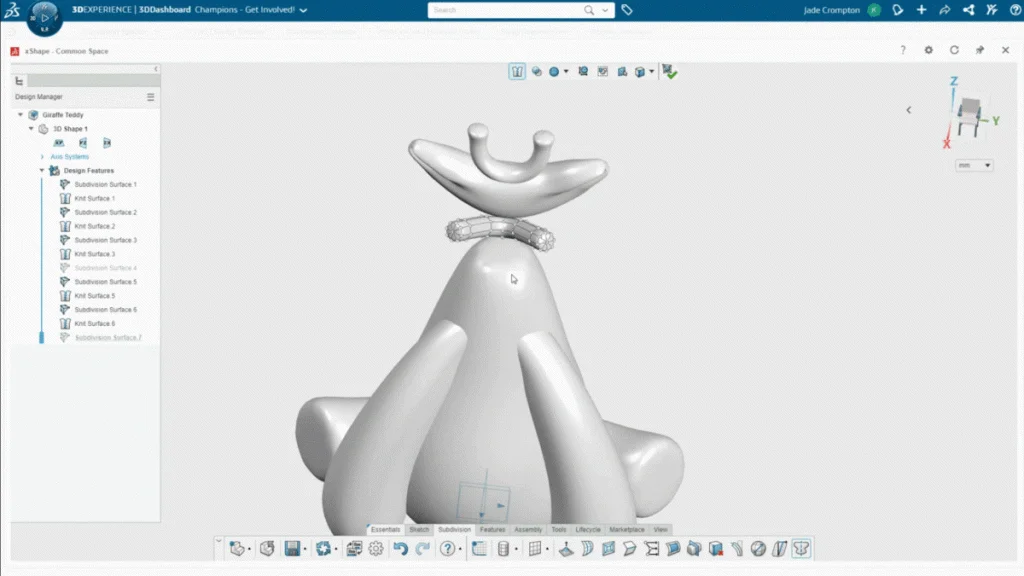The width and height of the screenshot is (1024, 576).
Task: Click the Save floppy disk icon
Action: click(x=292, y=548)
